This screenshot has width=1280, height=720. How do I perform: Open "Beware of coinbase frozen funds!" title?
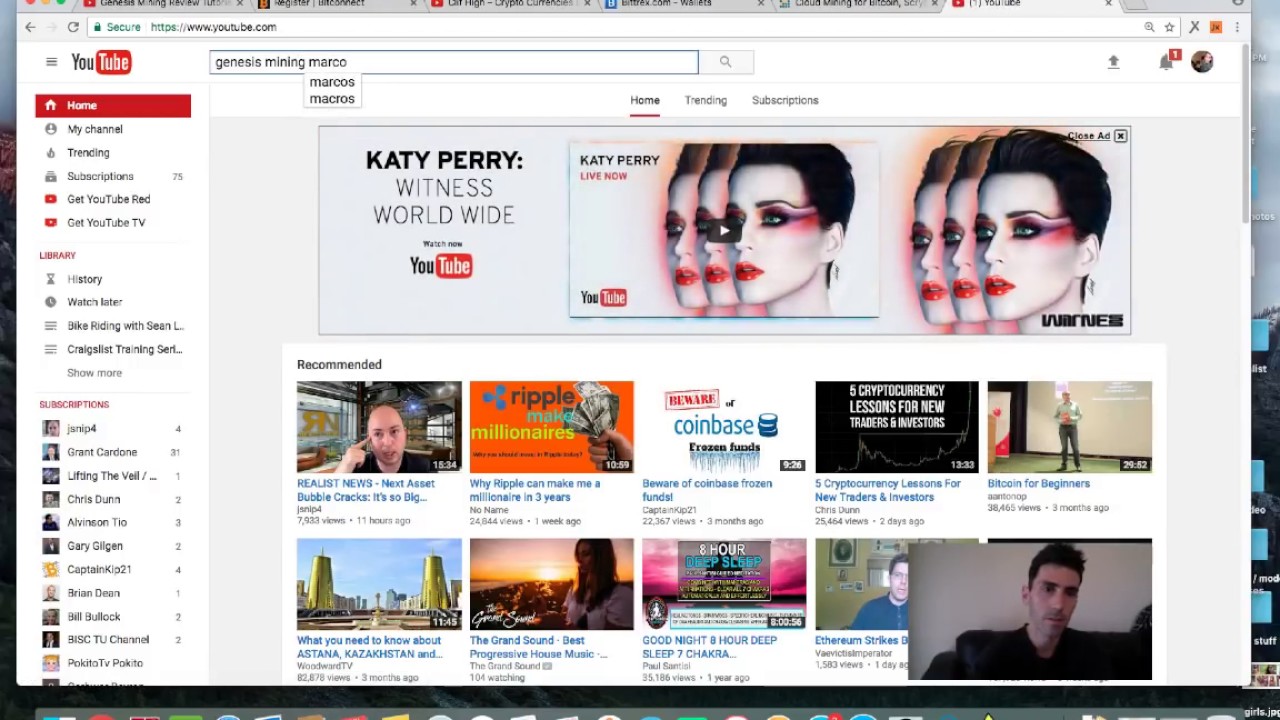[x=707, y=490]
